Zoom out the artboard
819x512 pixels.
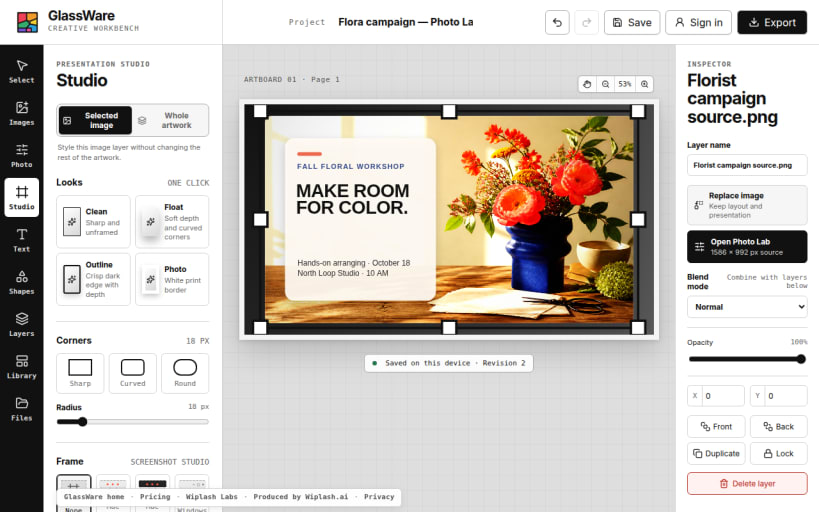605,84
